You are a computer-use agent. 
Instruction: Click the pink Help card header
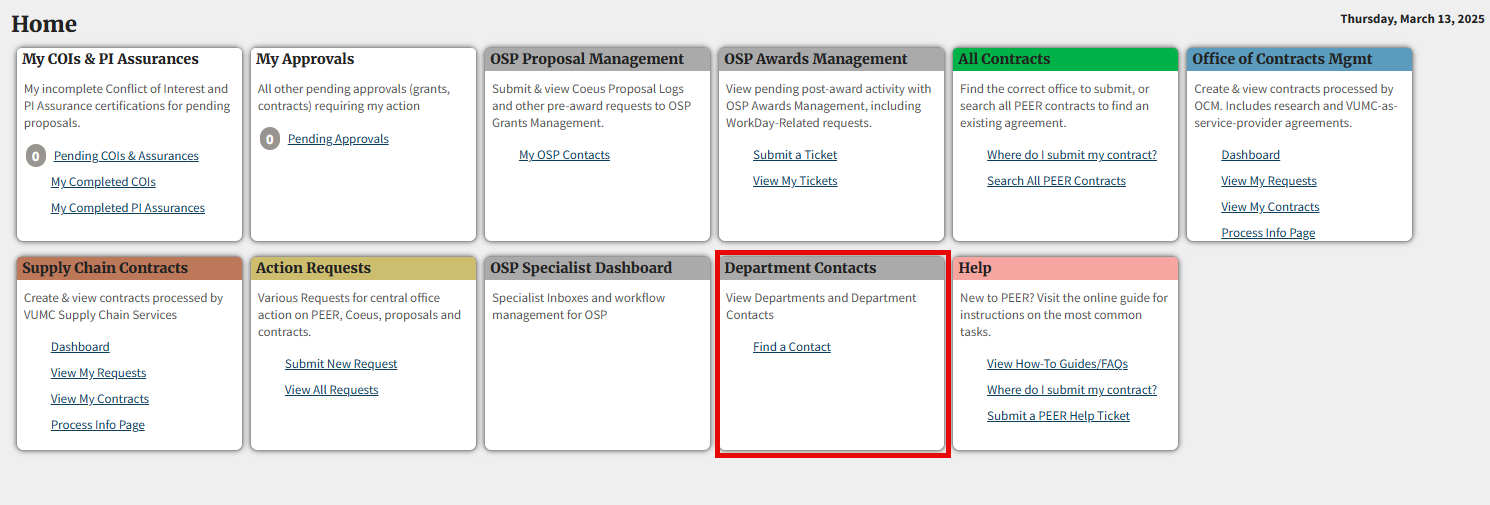pos(1066,268)
